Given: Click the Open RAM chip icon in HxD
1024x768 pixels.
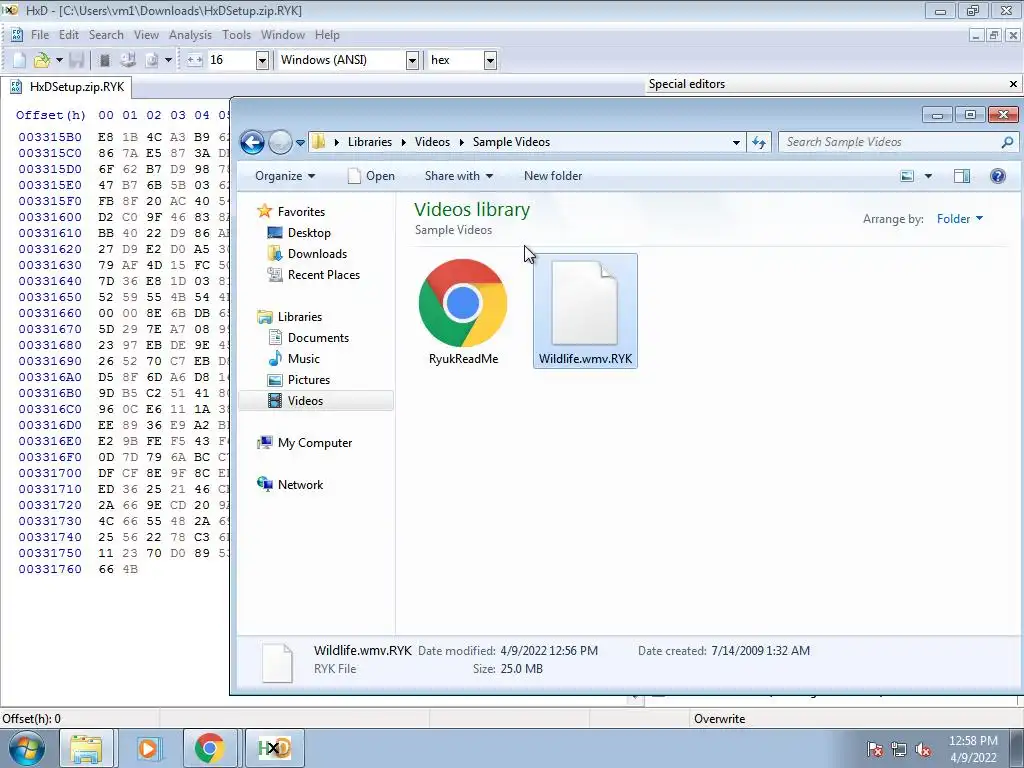Looking at the screenshot, I should tap(104, 60).
